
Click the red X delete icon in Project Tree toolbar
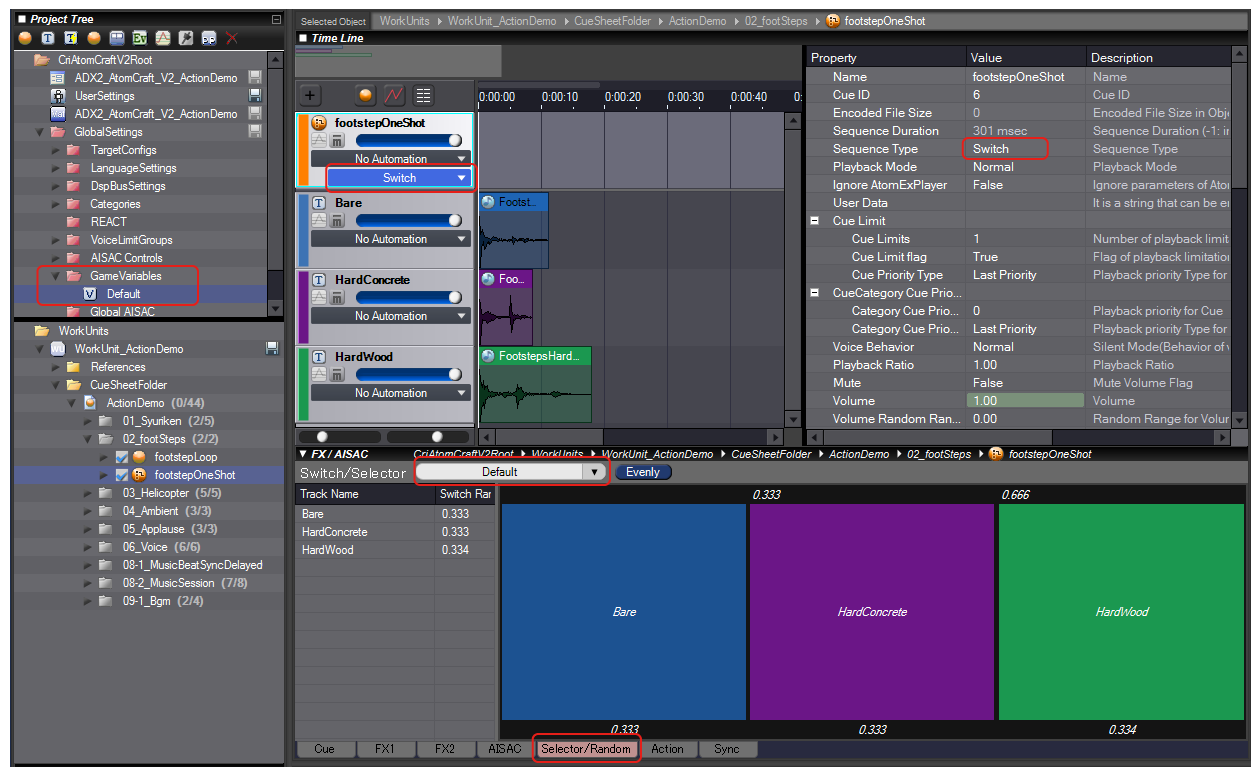(232, 38)
